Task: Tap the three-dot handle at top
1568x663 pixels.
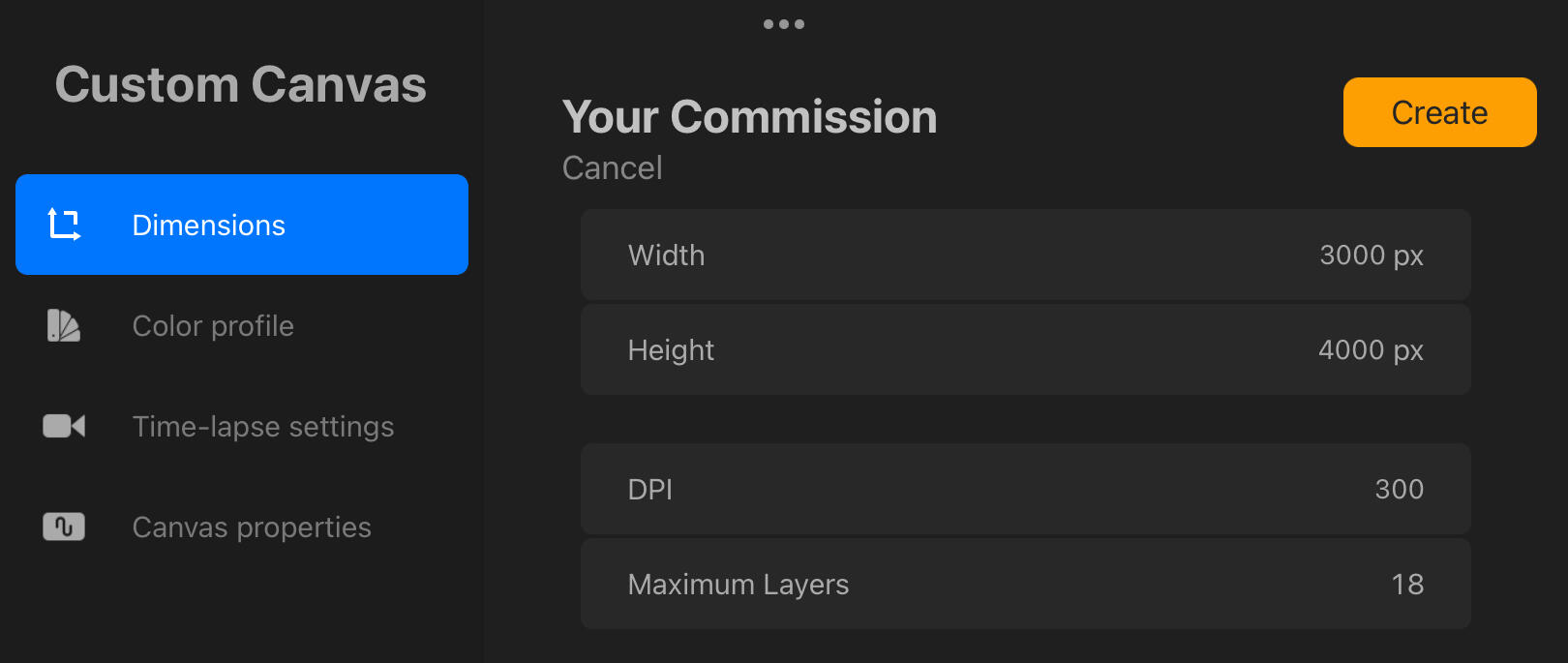Action: point(784,24)
